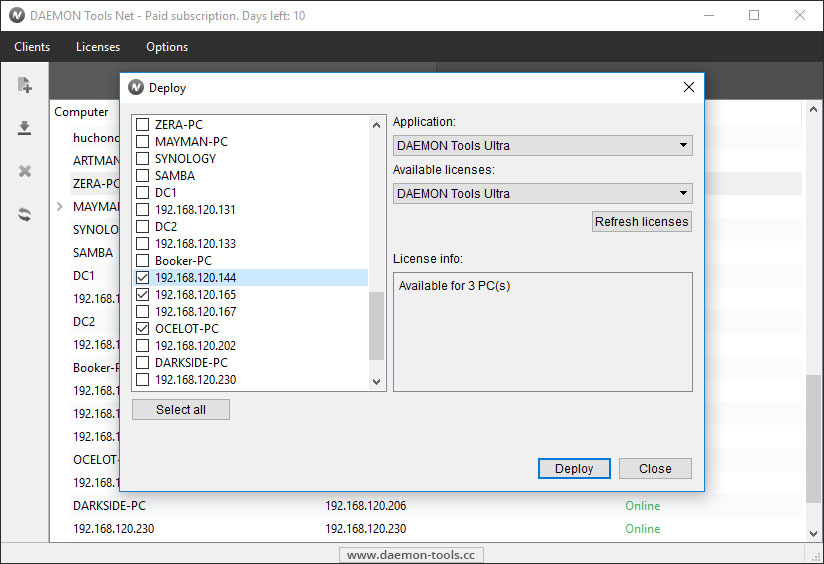The width and height of the screenshot is (824, 564).
Task: Open the Clients menu
Action: coord(32,47)
